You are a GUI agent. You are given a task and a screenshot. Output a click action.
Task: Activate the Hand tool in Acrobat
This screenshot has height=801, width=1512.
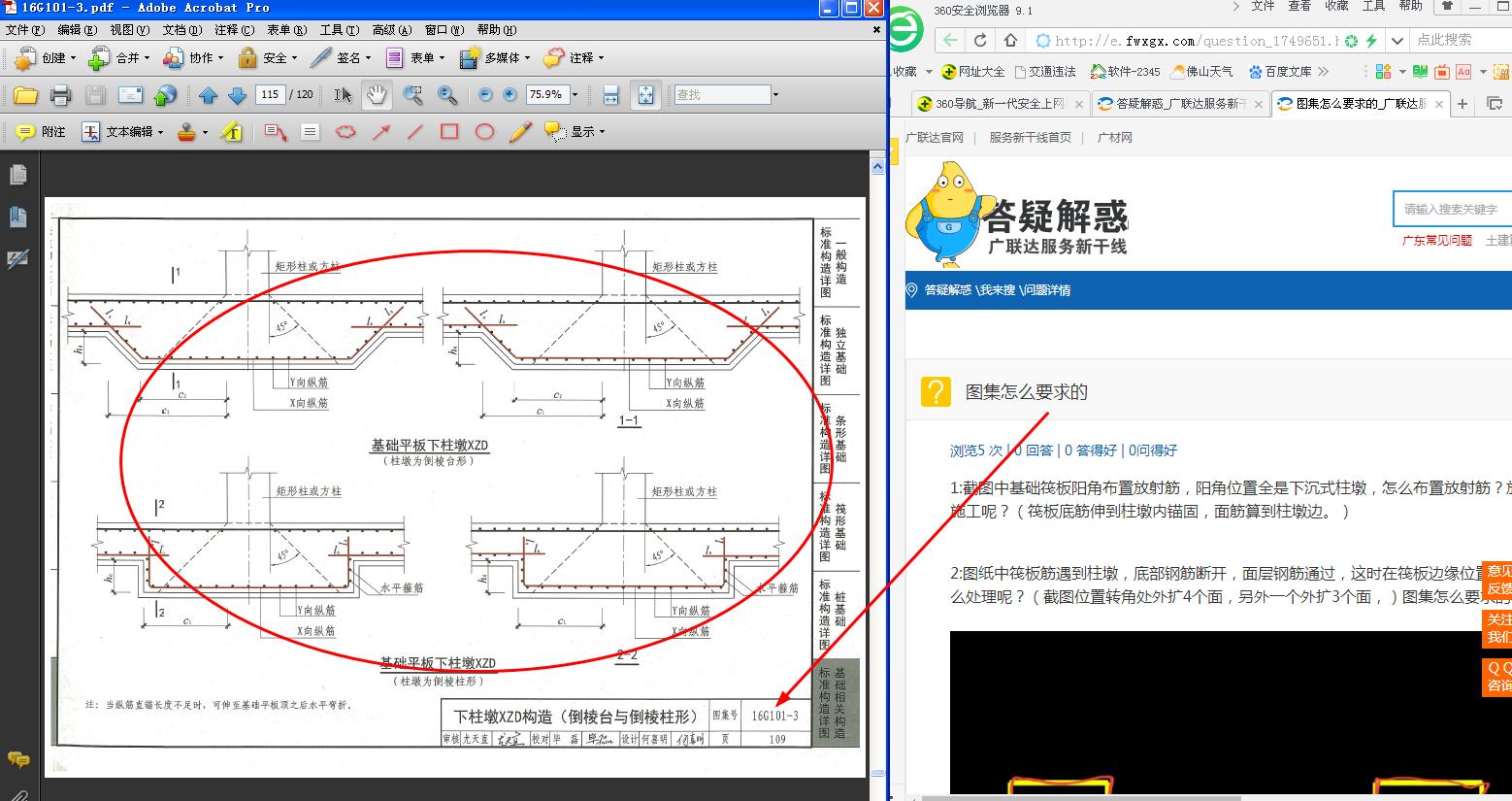pos(376,95)
